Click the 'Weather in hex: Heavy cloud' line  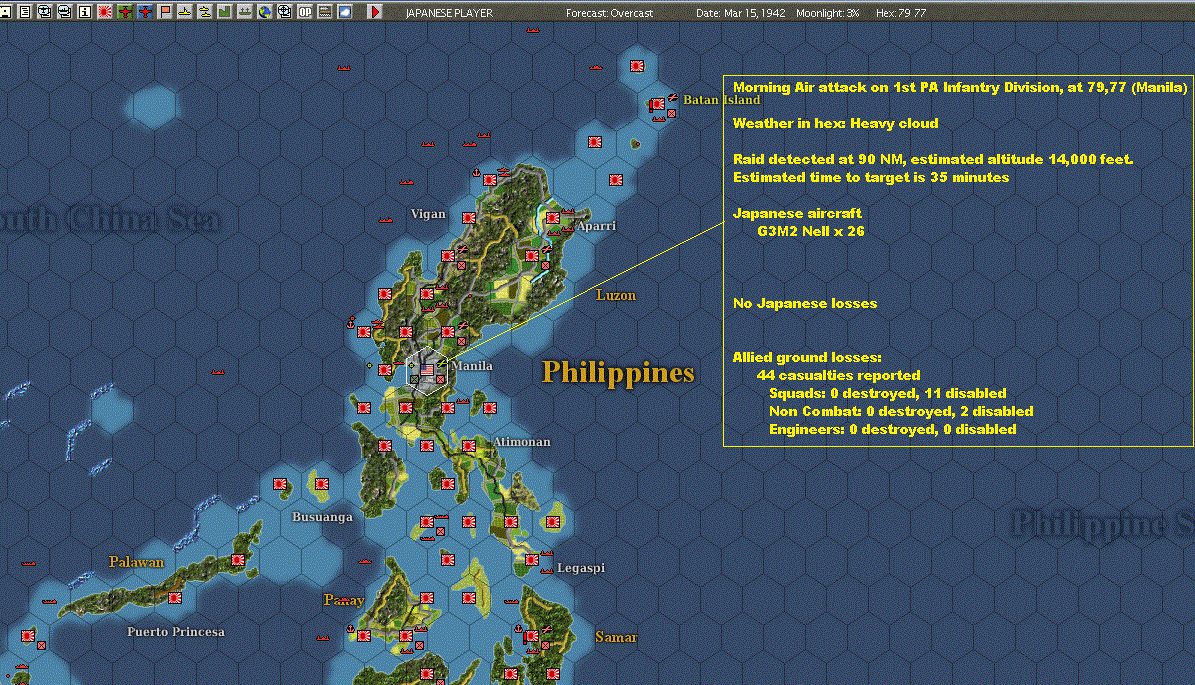click(835, 123)
